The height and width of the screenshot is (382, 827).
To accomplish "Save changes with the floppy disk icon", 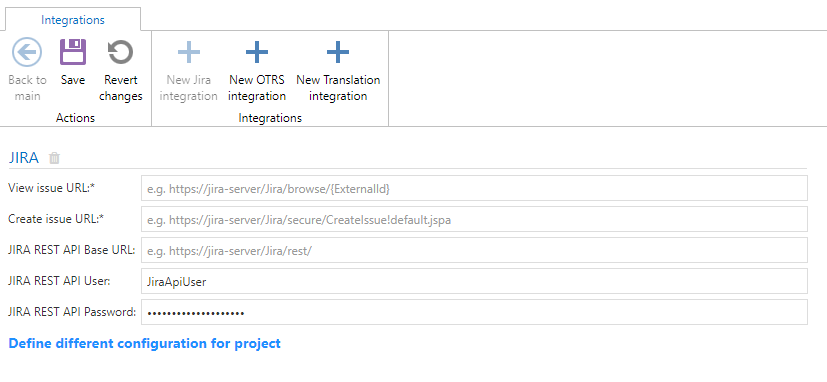I will [72, 52].
